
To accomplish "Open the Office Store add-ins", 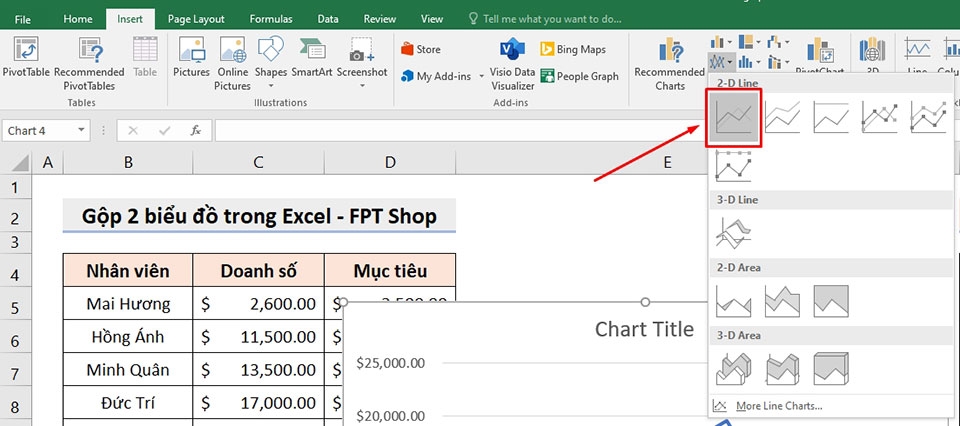I will (421, 49).
